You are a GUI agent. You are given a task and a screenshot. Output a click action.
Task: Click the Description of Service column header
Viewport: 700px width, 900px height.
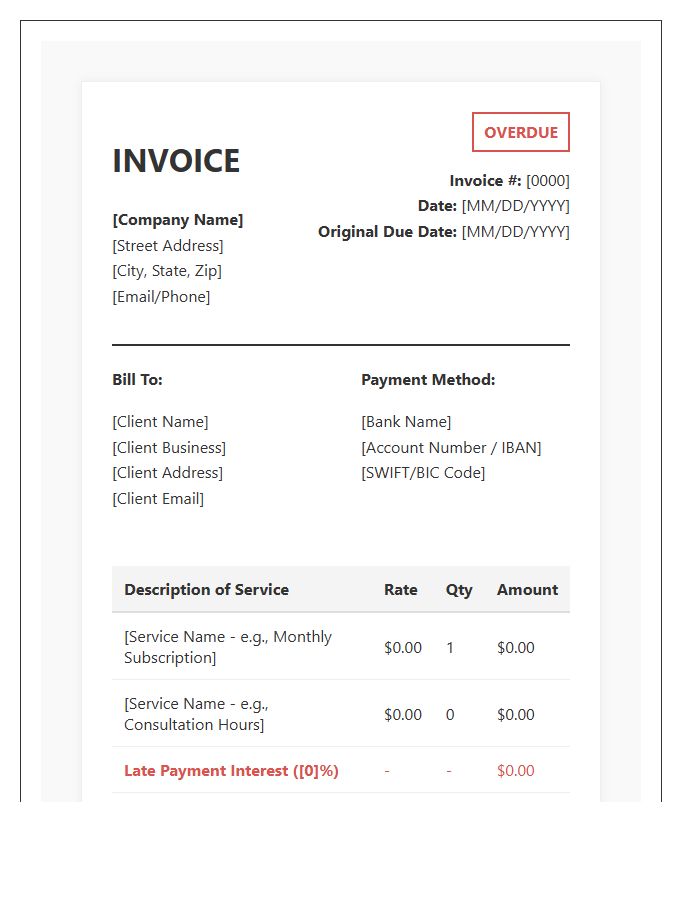pyautogui.click(x=207, y=590)
